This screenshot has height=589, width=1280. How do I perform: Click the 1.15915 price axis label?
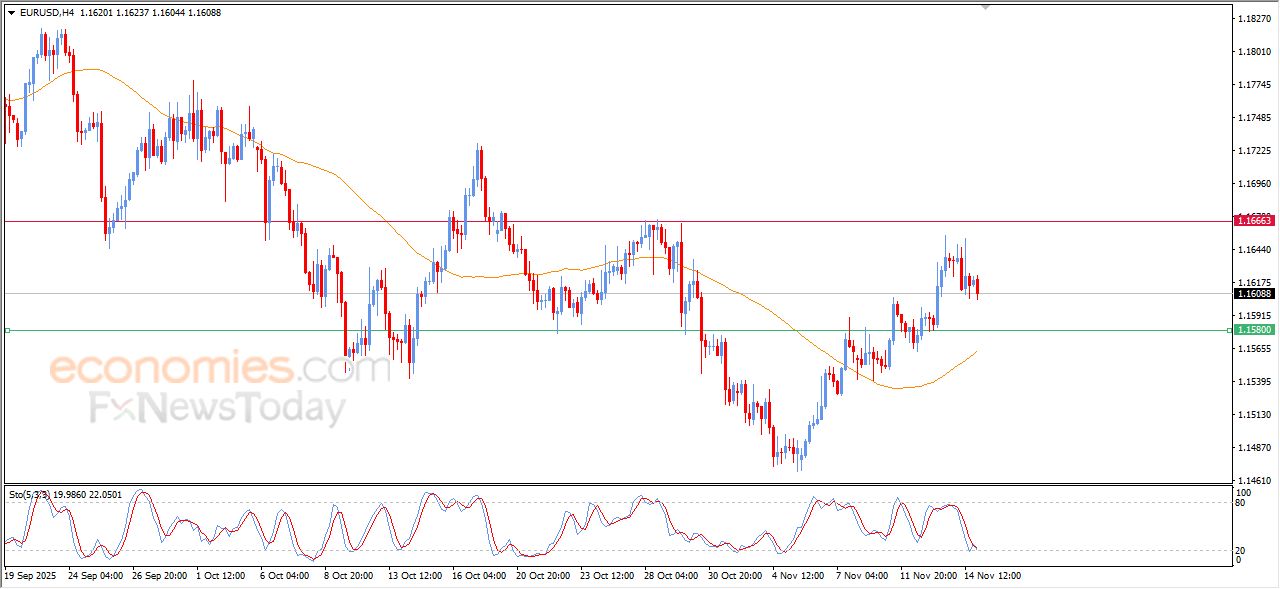(1253, 316)
